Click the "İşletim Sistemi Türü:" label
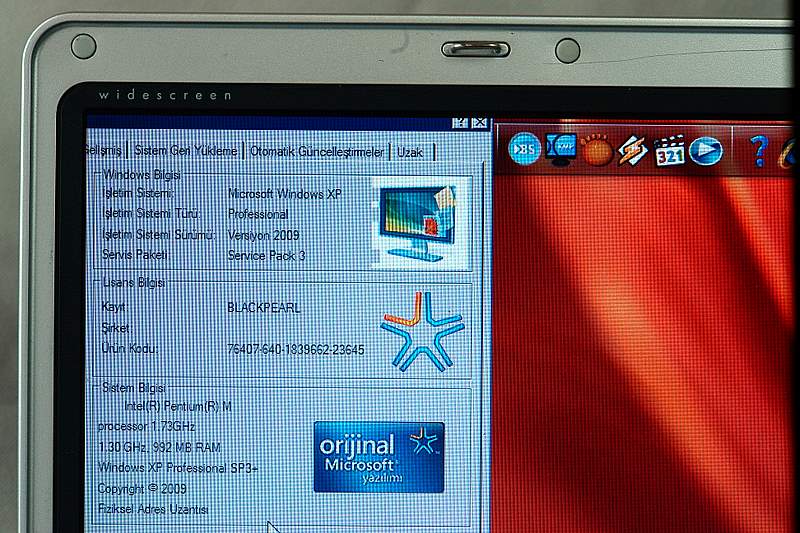 coord(151,214)
